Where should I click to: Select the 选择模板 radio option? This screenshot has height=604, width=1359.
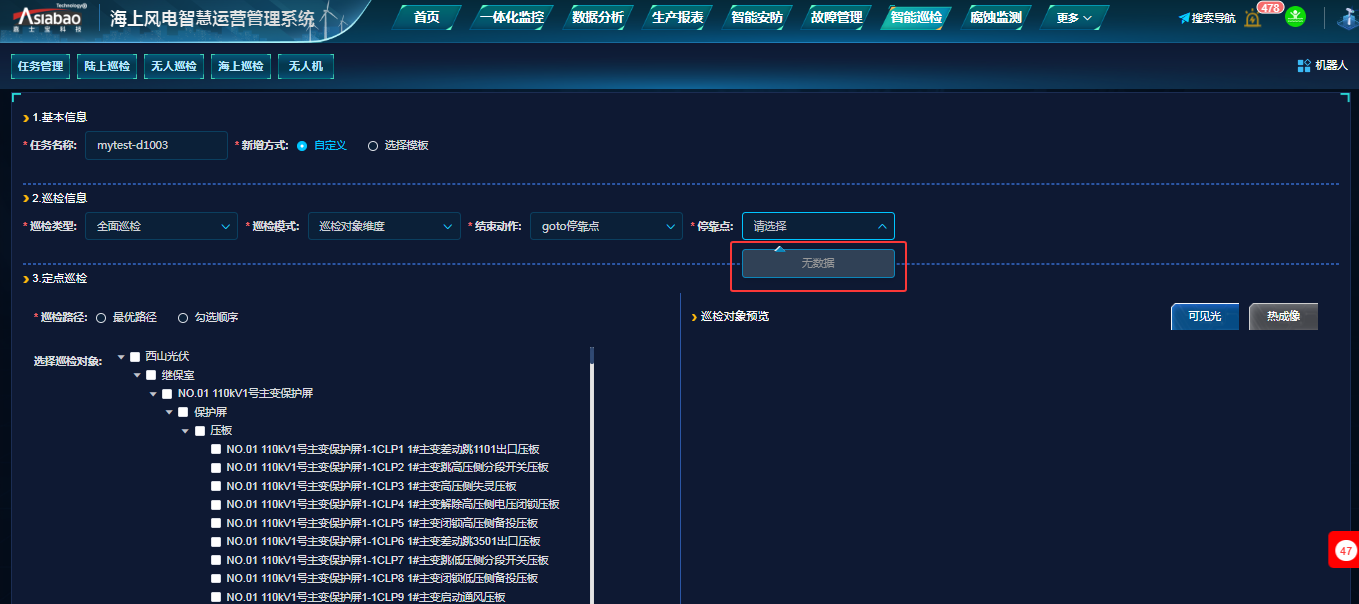pyautogui.click(x=373, y=146)
